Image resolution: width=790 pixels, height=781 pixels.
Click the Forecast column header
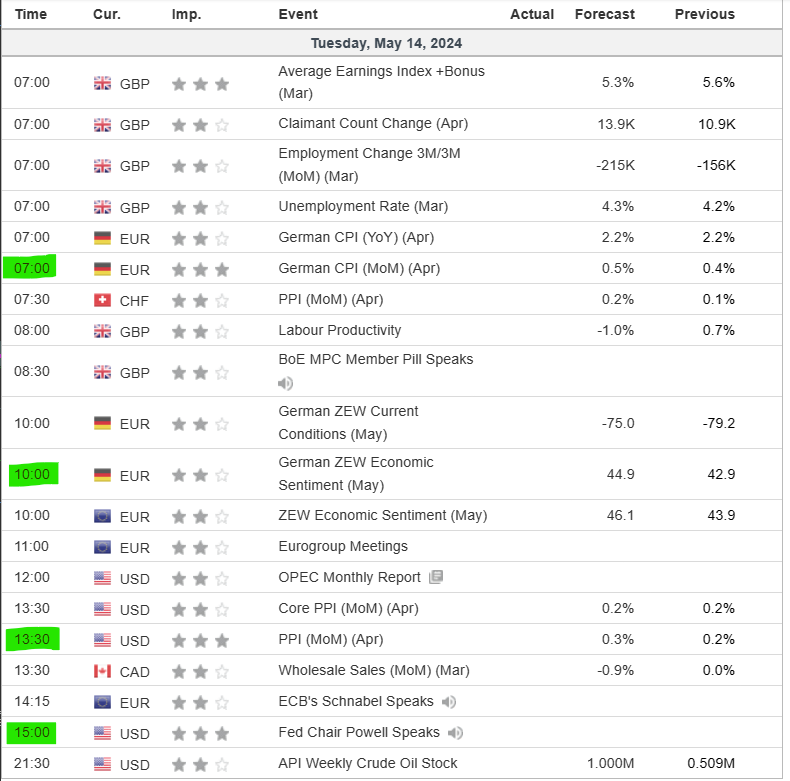pos(604,14)
